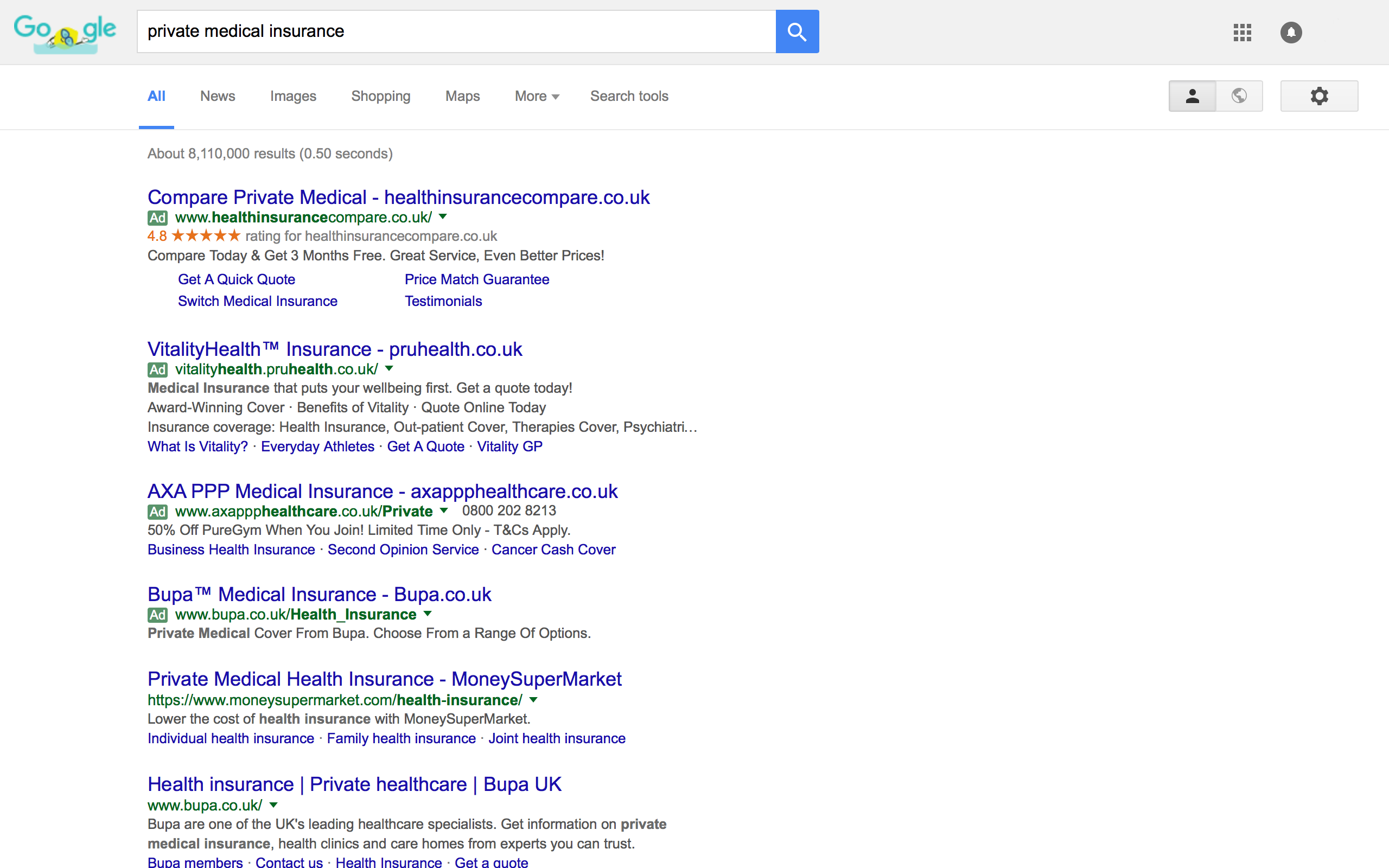Click the Ad badge for axappphealthcare
Viewport: 1389px width, 868px height.
pyautogui.click(x=157, y=512)
